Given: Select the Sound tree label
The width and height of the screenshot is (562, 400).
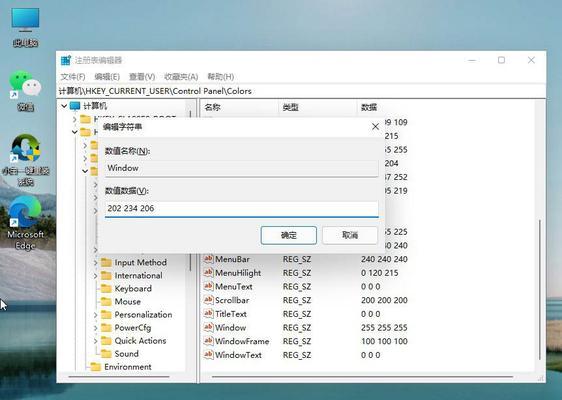Looking at the screenshot, I should 127,353.
